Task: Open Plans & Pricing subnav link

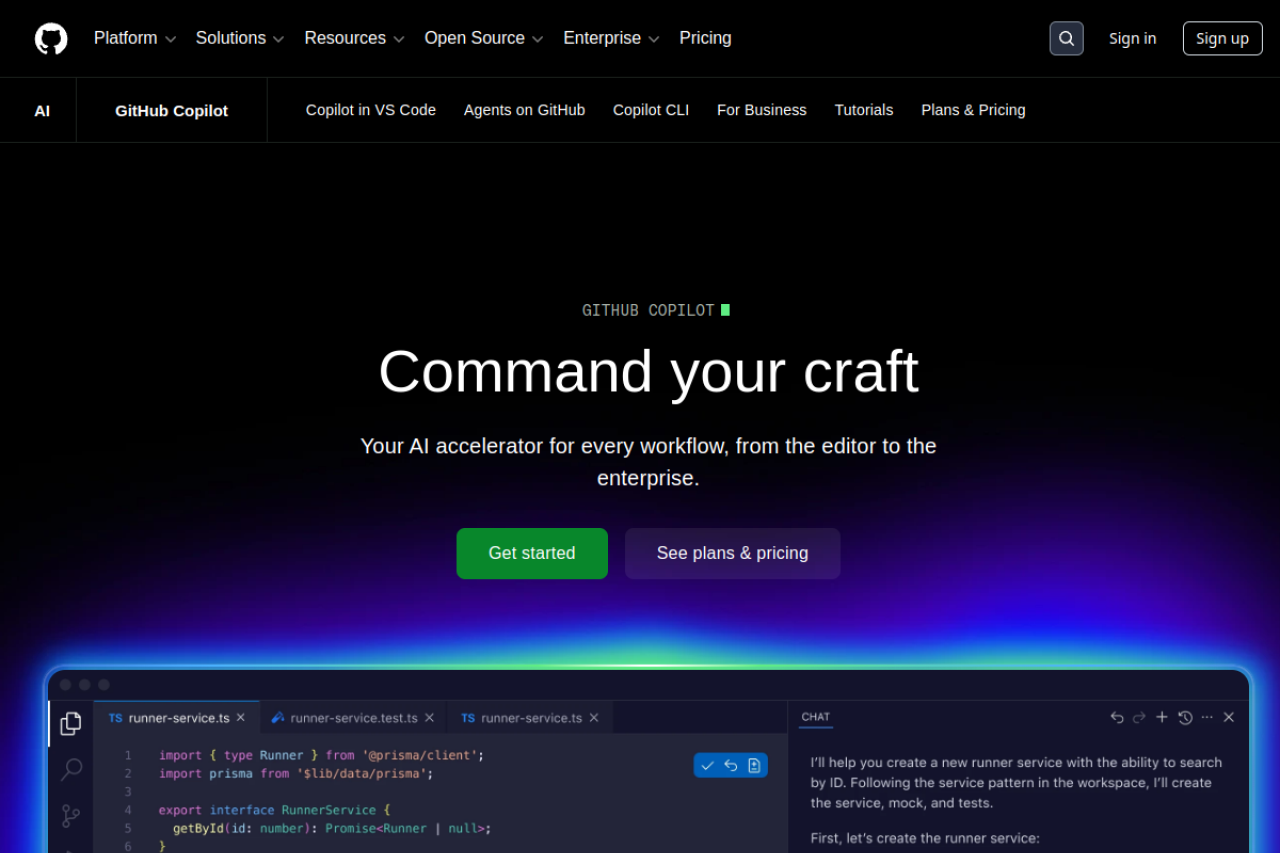Action: [x=973, y=110]
